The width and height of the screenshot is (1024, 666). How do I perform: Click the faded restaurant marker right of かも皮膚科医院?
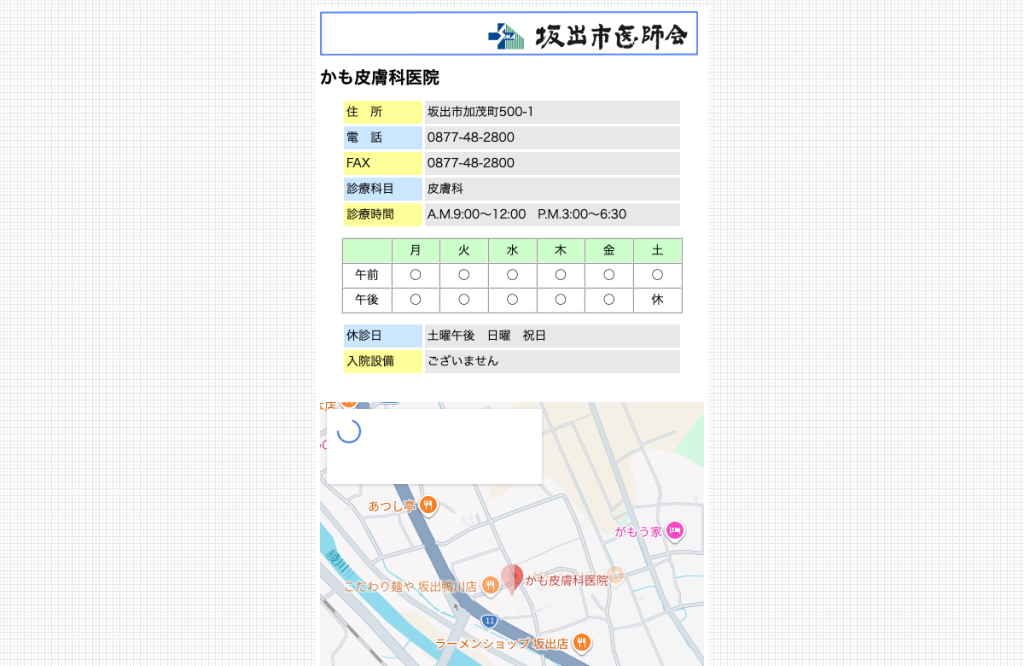point(615,575)
